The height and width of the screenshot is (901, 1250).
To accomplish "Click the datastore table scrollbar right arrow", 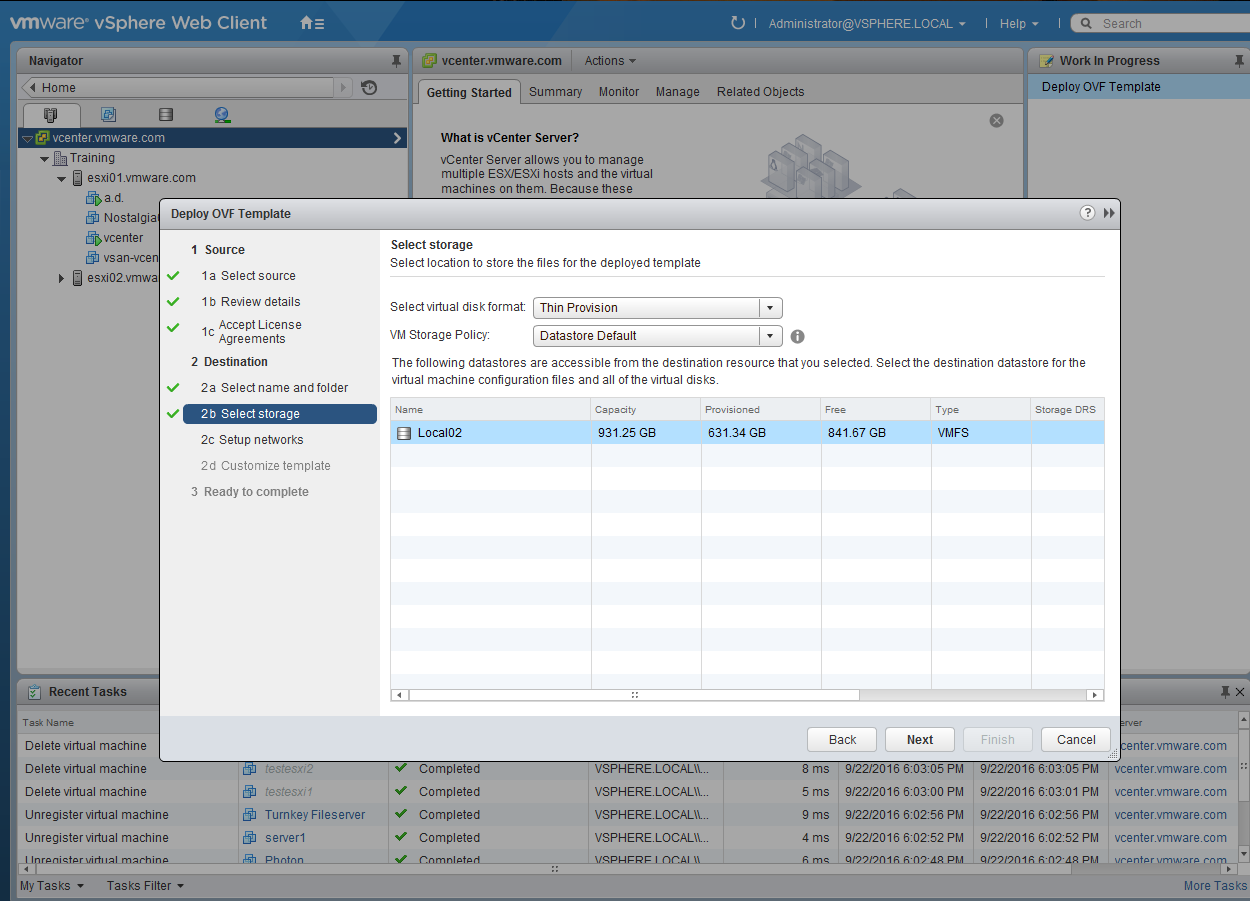I will (1096, 695).
